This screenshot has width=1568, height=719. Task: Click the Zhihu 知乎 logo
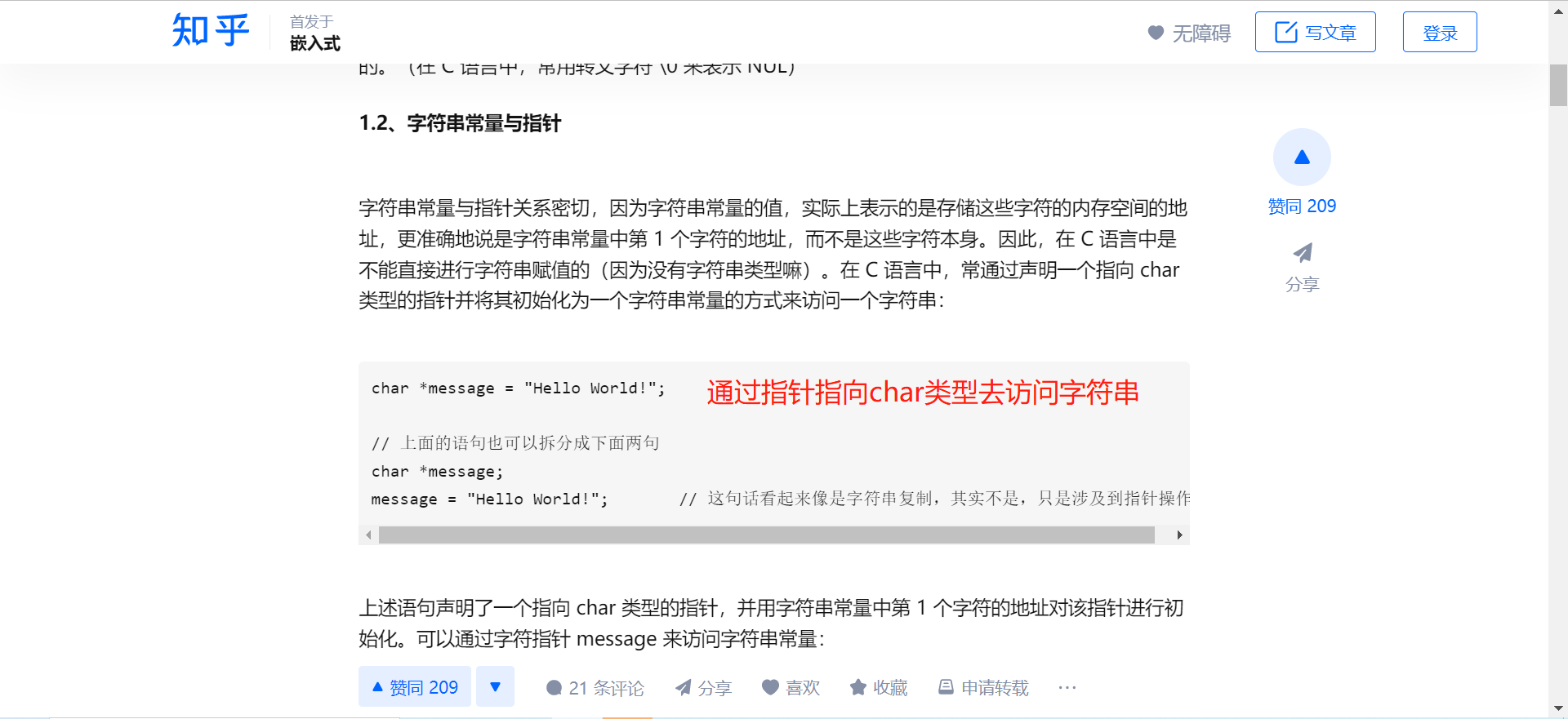(210, 31)
